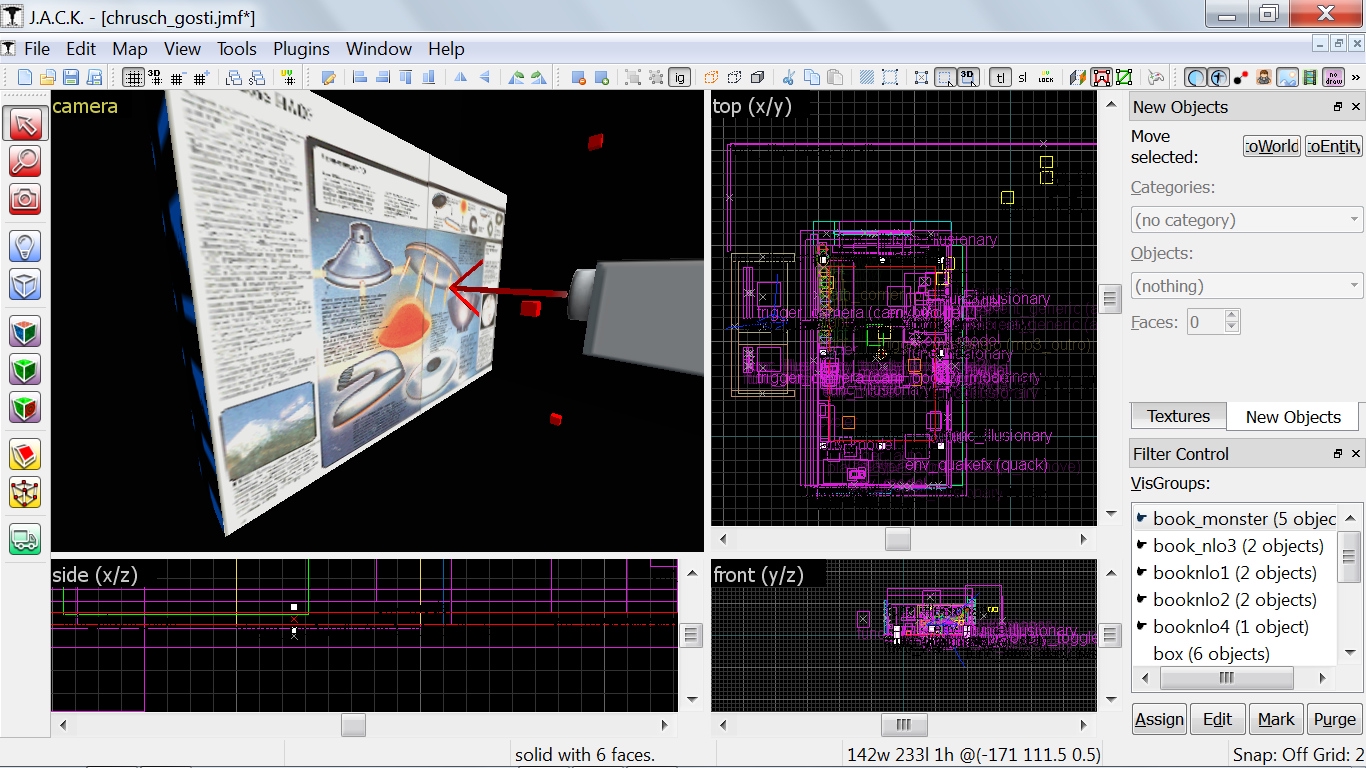The image size is (1366, 768).
Task: Click the pencil edit icon
Action: pyautogui.click(x=328, y=78)
